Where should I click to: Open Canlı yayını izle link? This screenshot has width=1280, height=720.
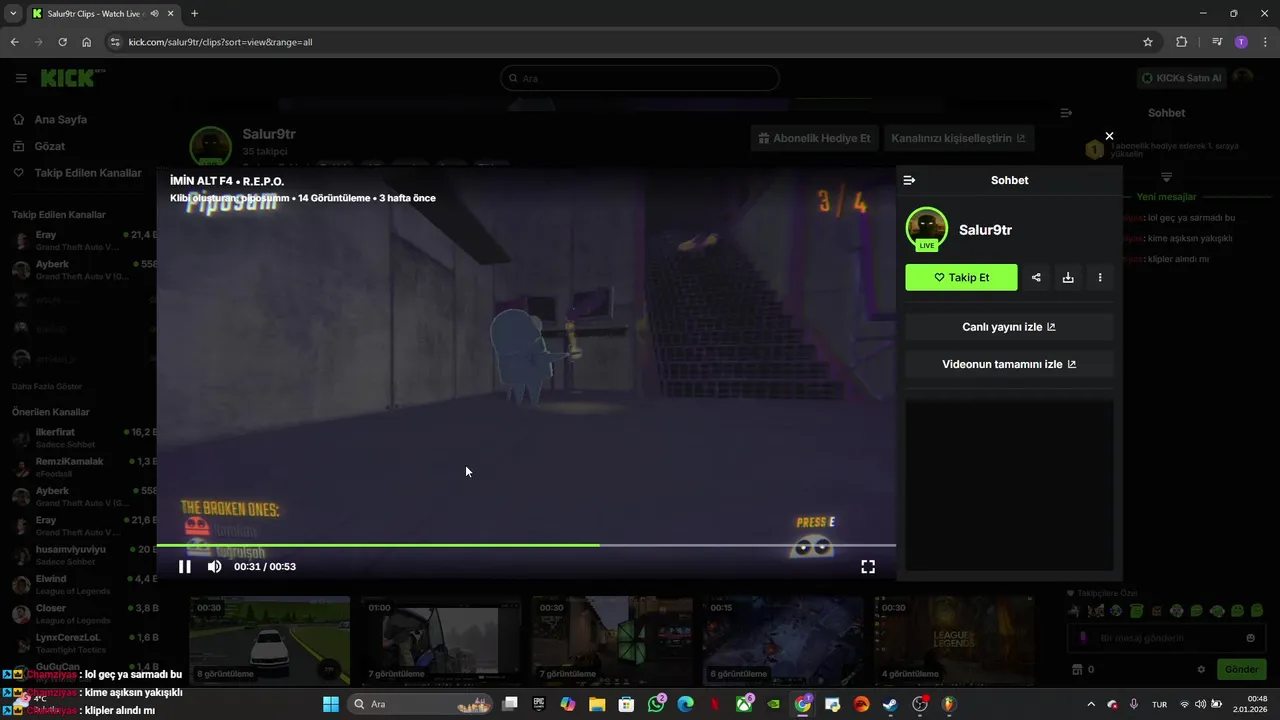point(1009,327)
